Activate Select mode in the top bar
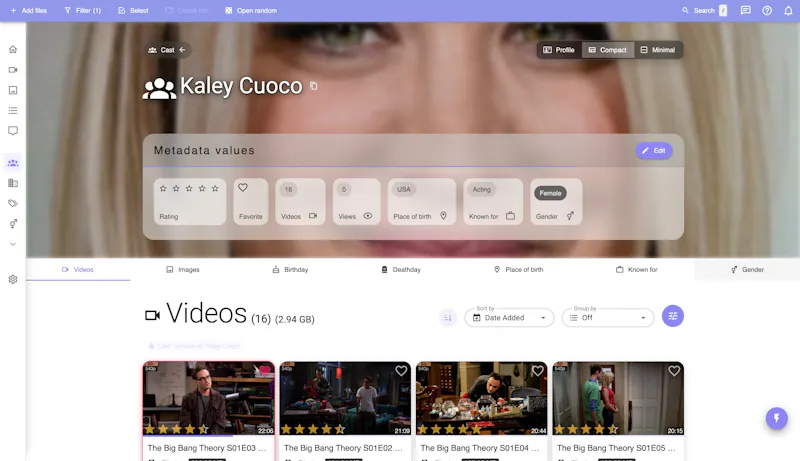The height and width of the screenshot is (461, 800). click(x=133, y=10)
